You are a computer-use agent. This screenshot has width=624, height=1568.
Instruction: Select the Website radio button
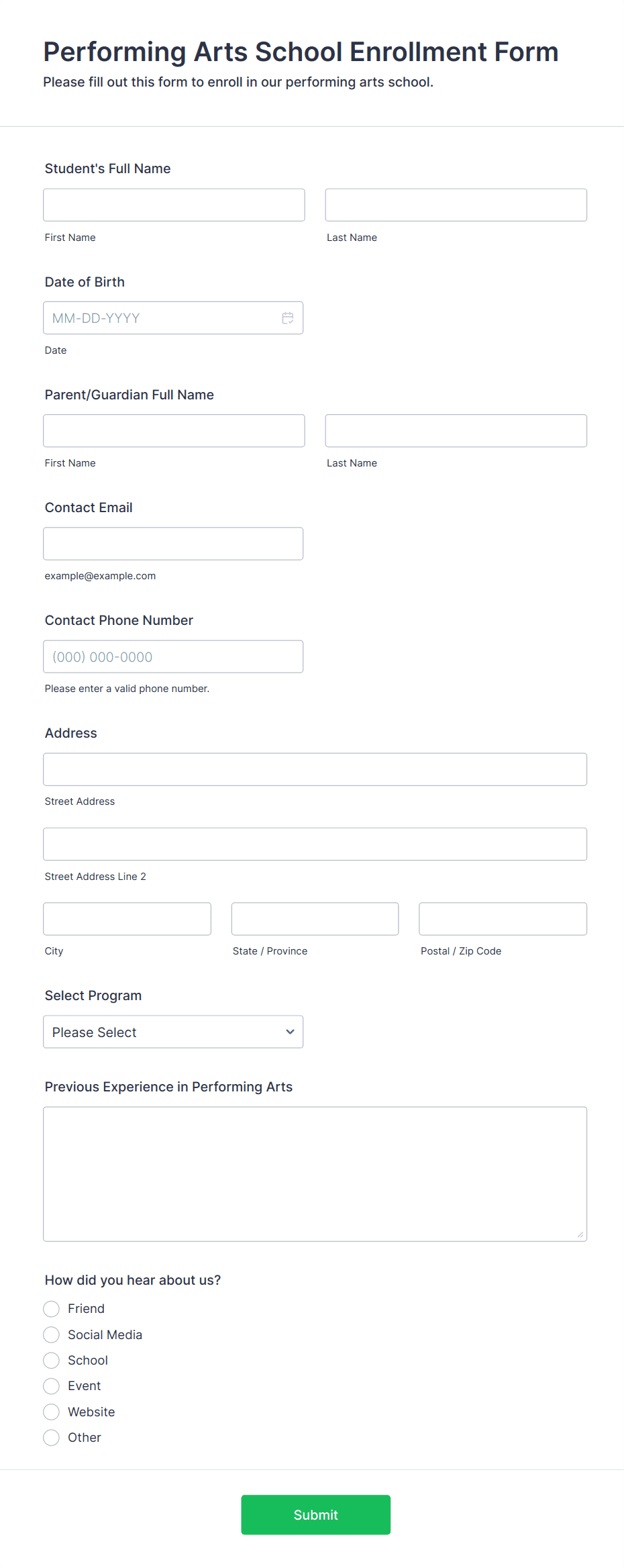52,1412
